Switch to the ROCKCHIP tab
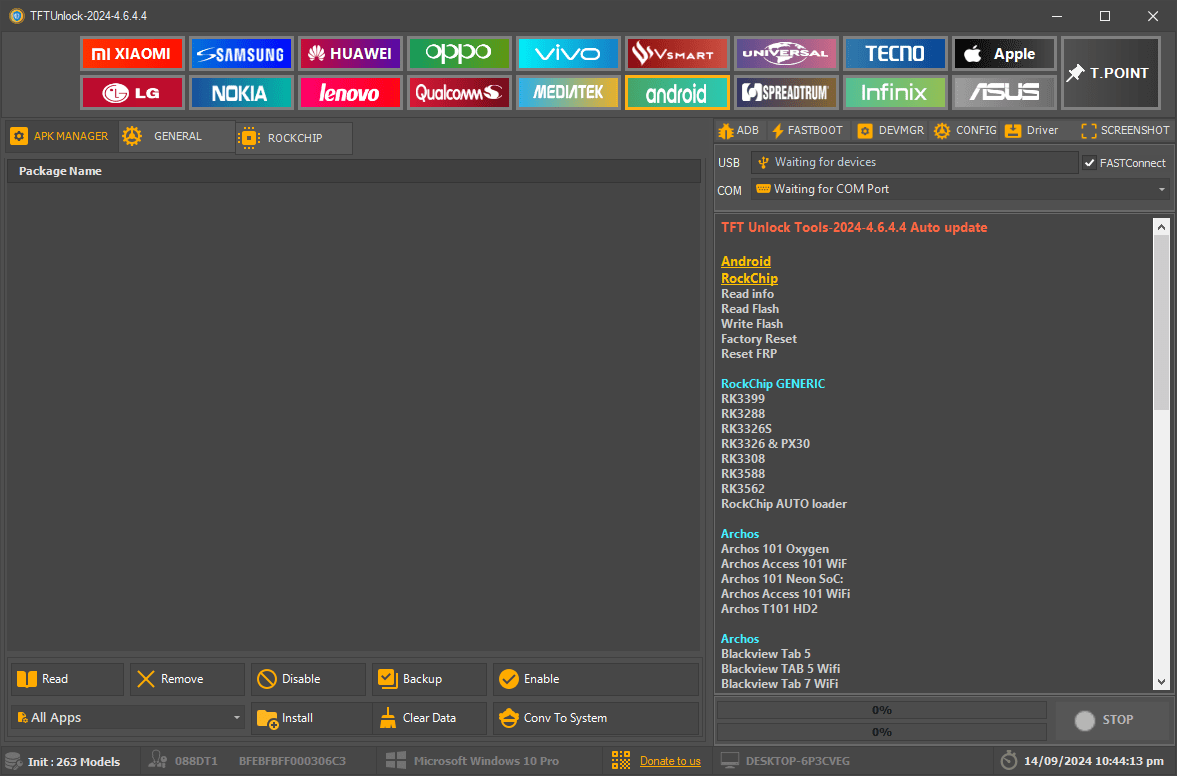This screenshot has height=776, width=1177. 294,138
